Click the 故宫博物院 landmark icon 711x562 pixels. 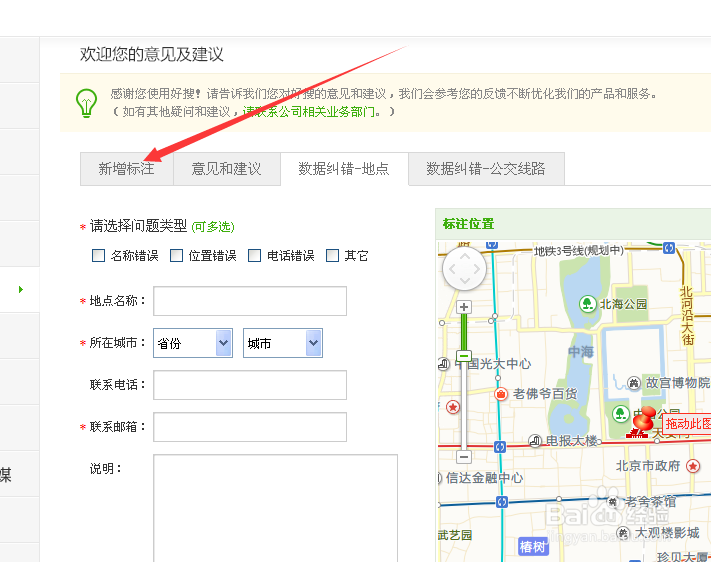click(x=634, y=383)
